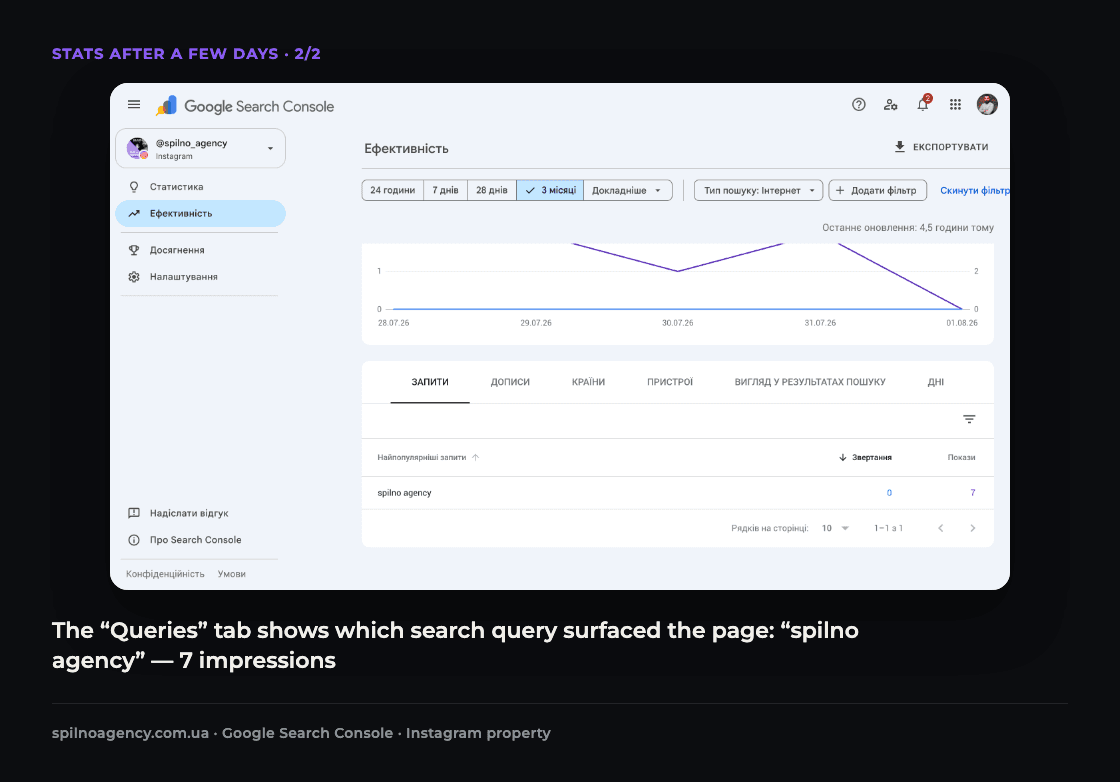Select the 24 години date range
1120x782 pixels.
(x=392, y=191)
